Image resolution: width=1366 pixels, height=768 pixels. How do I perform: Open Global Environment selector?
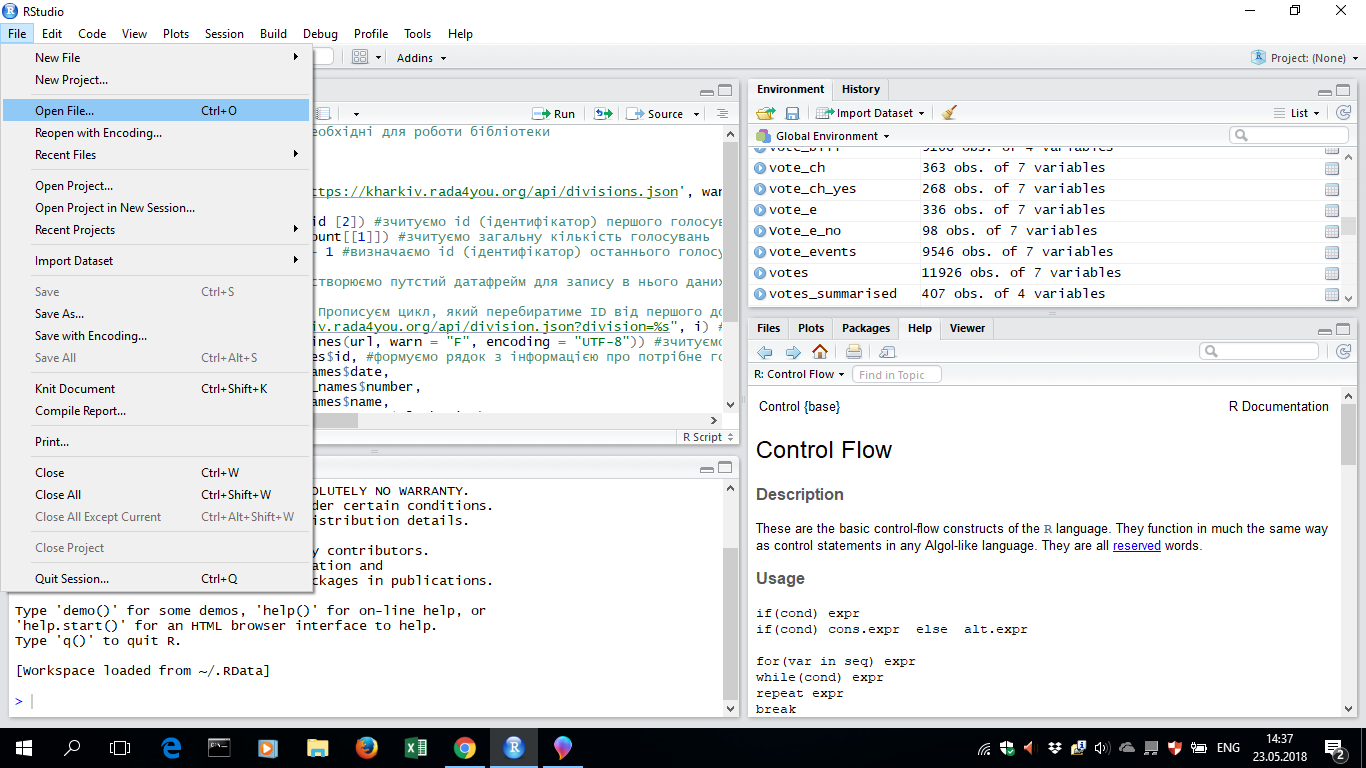823,136
